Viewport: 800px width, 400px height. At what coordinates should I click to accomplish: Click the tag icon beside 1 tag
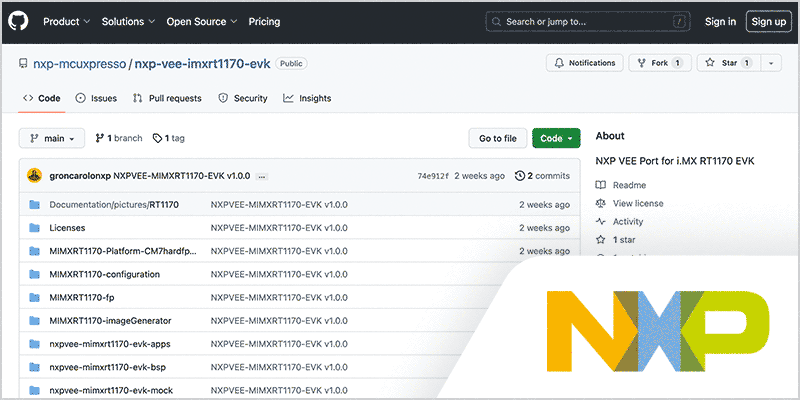click(x=157, y=138)
